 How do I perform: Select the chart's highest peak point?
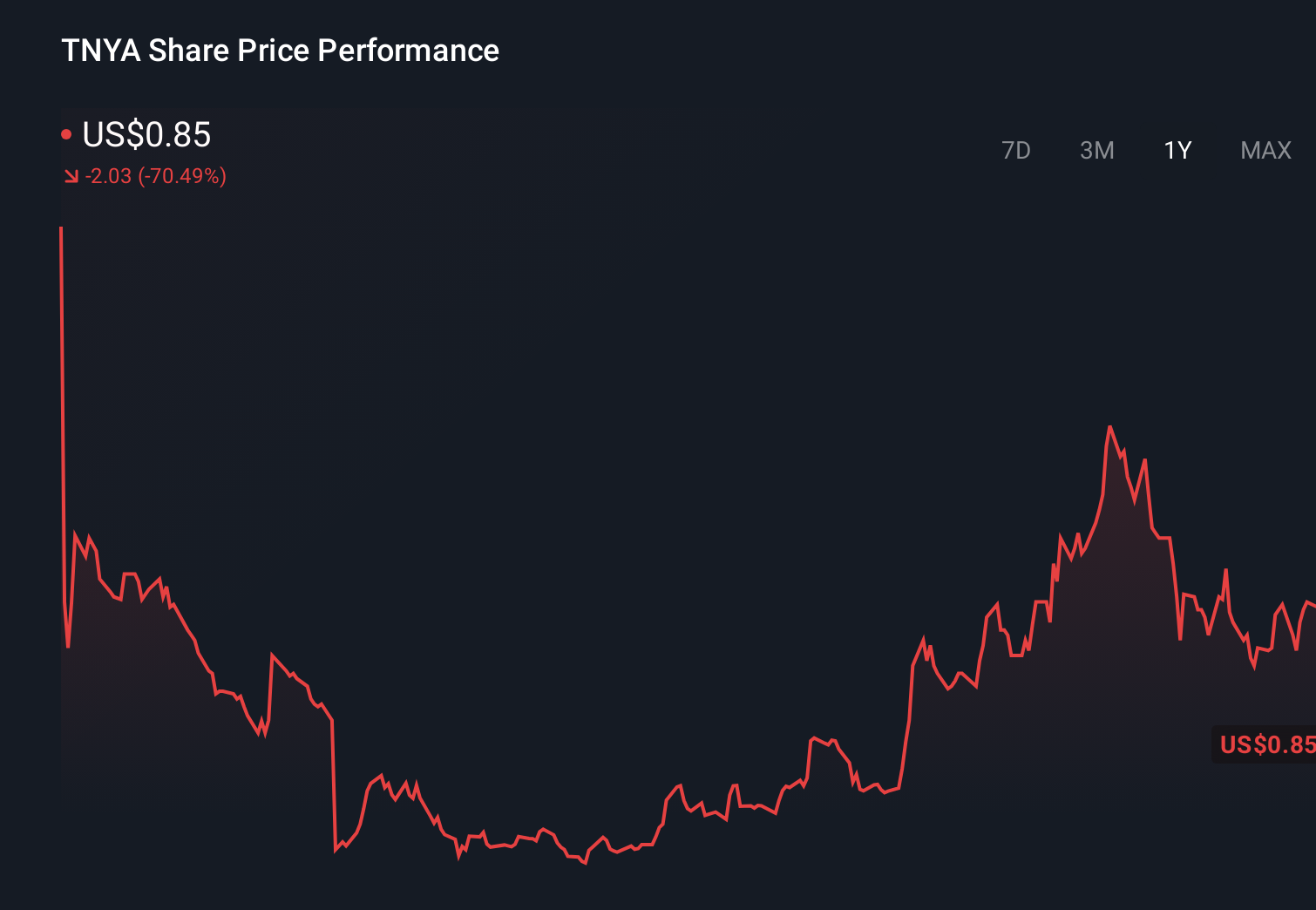coord(1110,427)
